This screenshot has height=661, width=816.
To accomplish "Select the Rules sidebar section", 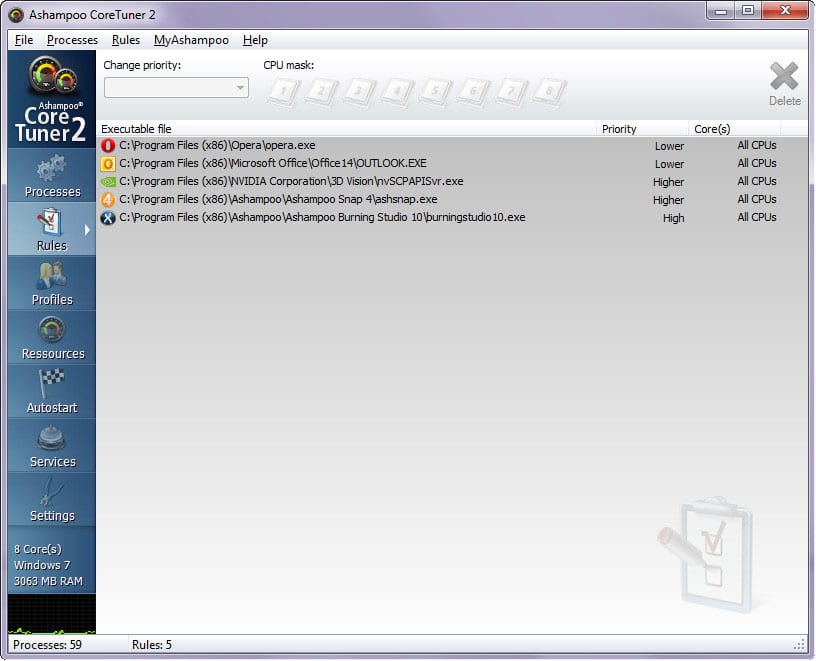I will (52, 230).
